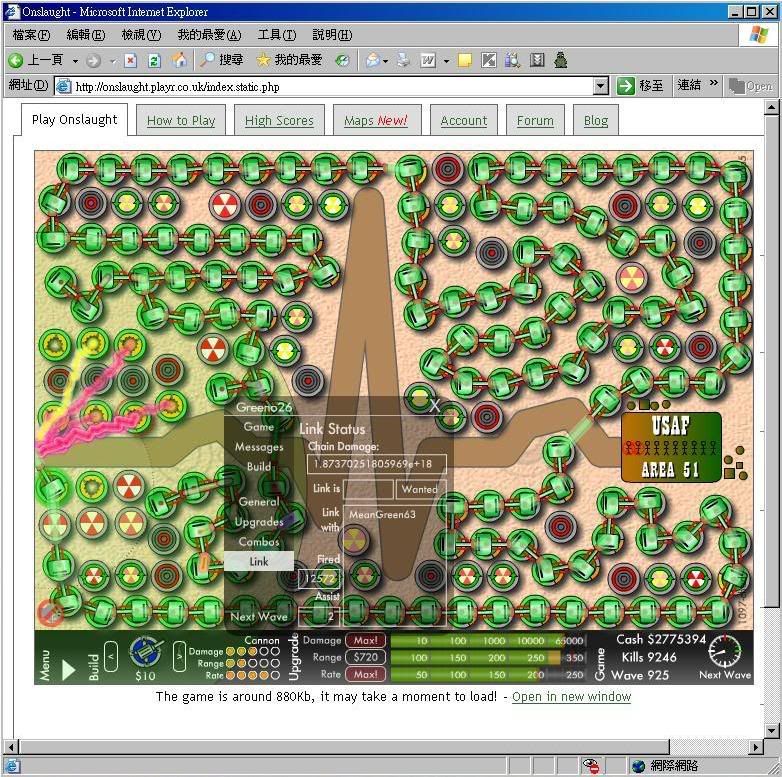Click the Refresh page icon
The image size is (782, 777).
[x=155, y=60]
